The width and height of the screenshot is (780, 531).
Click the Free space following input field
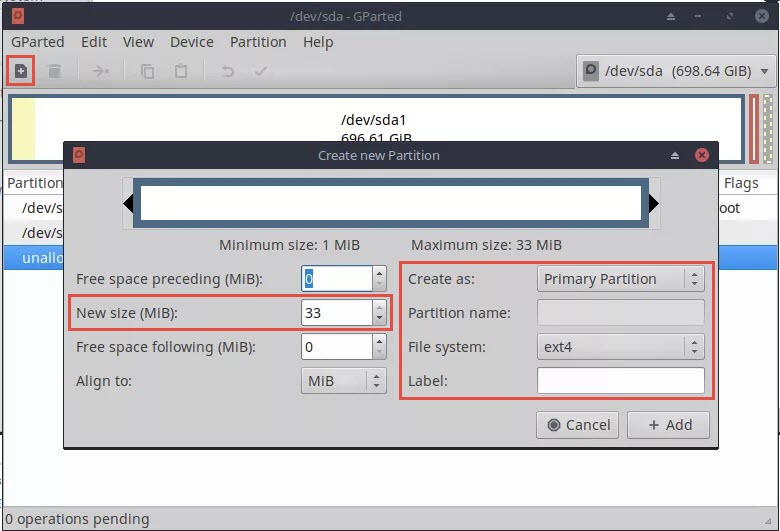[x=337, y=347]
